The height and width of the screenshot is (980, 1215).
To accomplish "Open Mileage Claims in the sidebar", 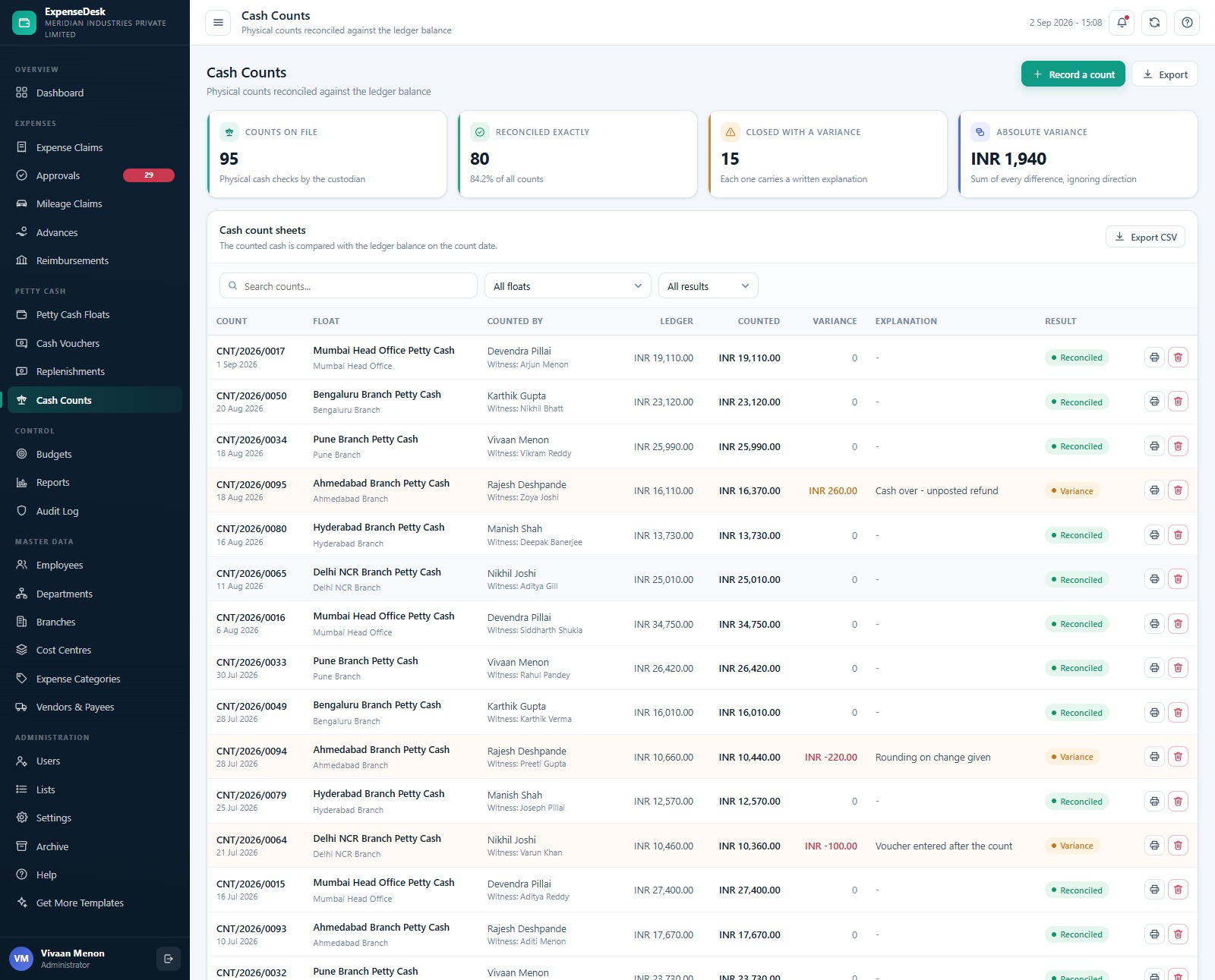I will tap(95, 203).
